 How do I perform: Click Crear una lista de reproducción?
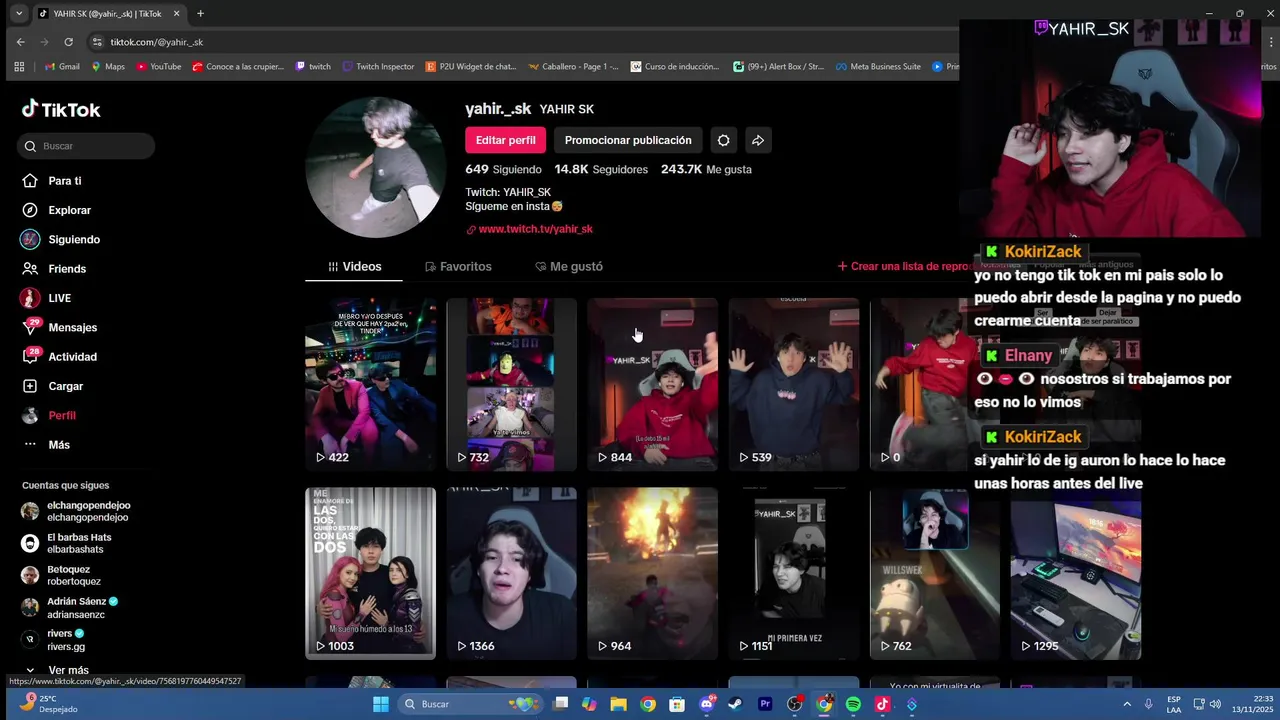click(x=903, y=267)
